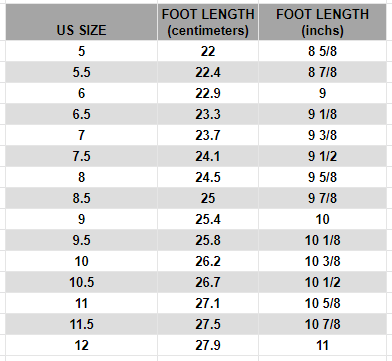Click the US size 11.5 cell

82,324
